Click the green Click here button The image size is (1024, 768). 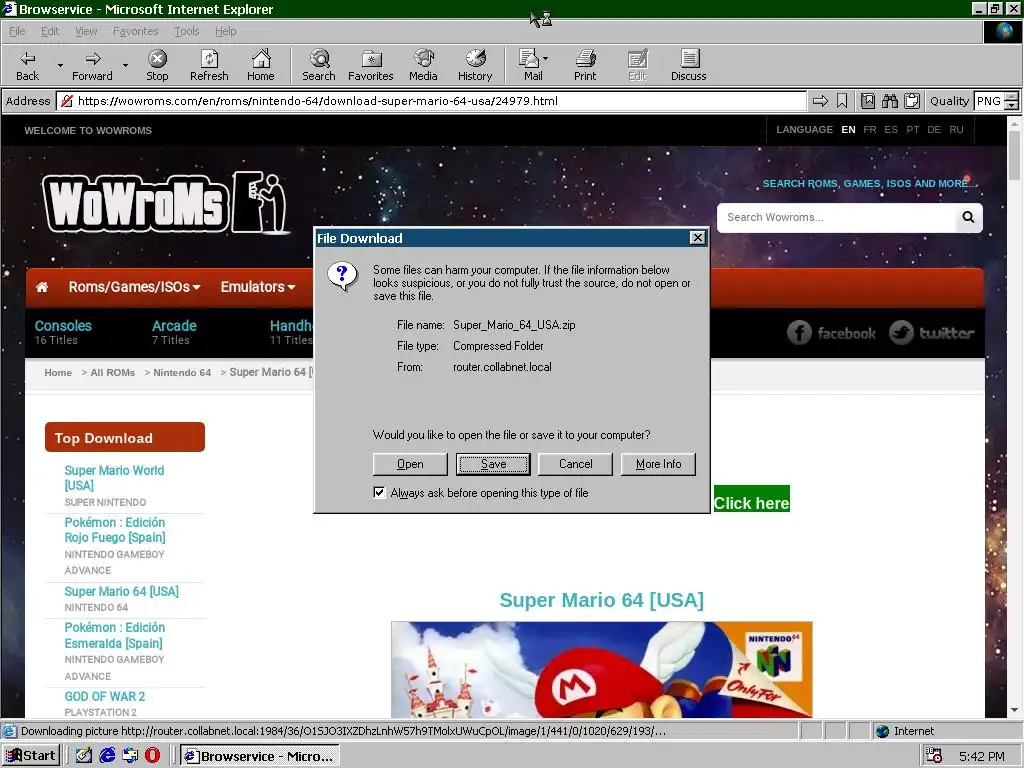tap(752, 500)
